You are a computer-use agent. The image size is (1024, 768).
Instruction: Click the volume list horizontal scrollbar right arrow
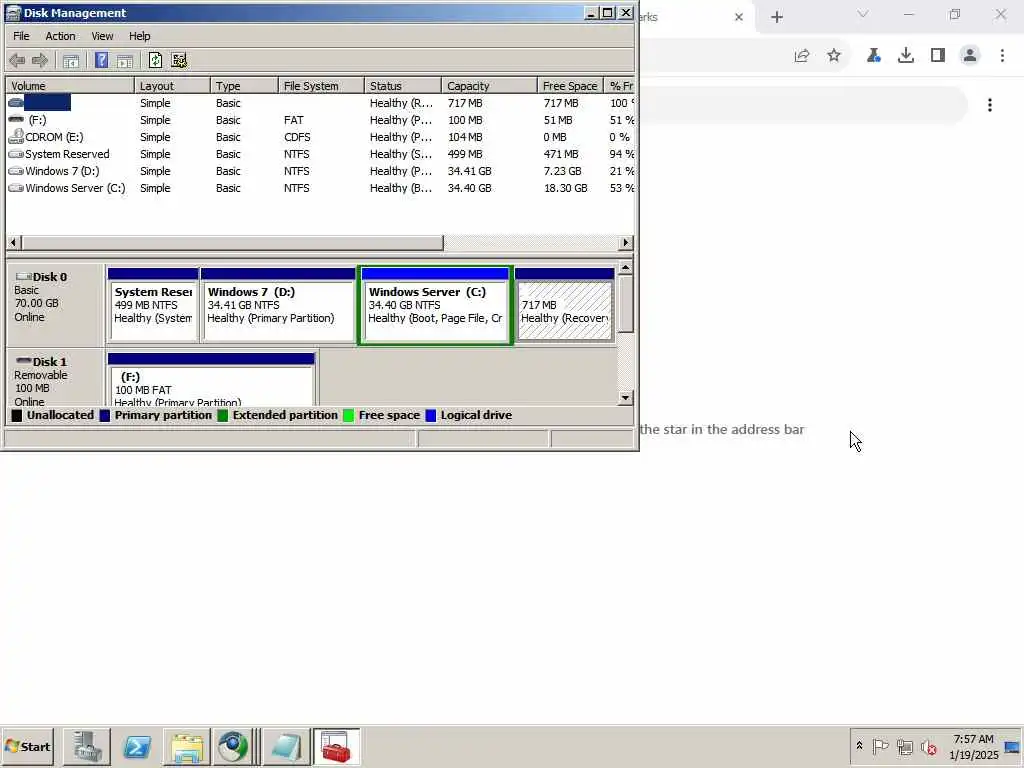pos(626,243)
